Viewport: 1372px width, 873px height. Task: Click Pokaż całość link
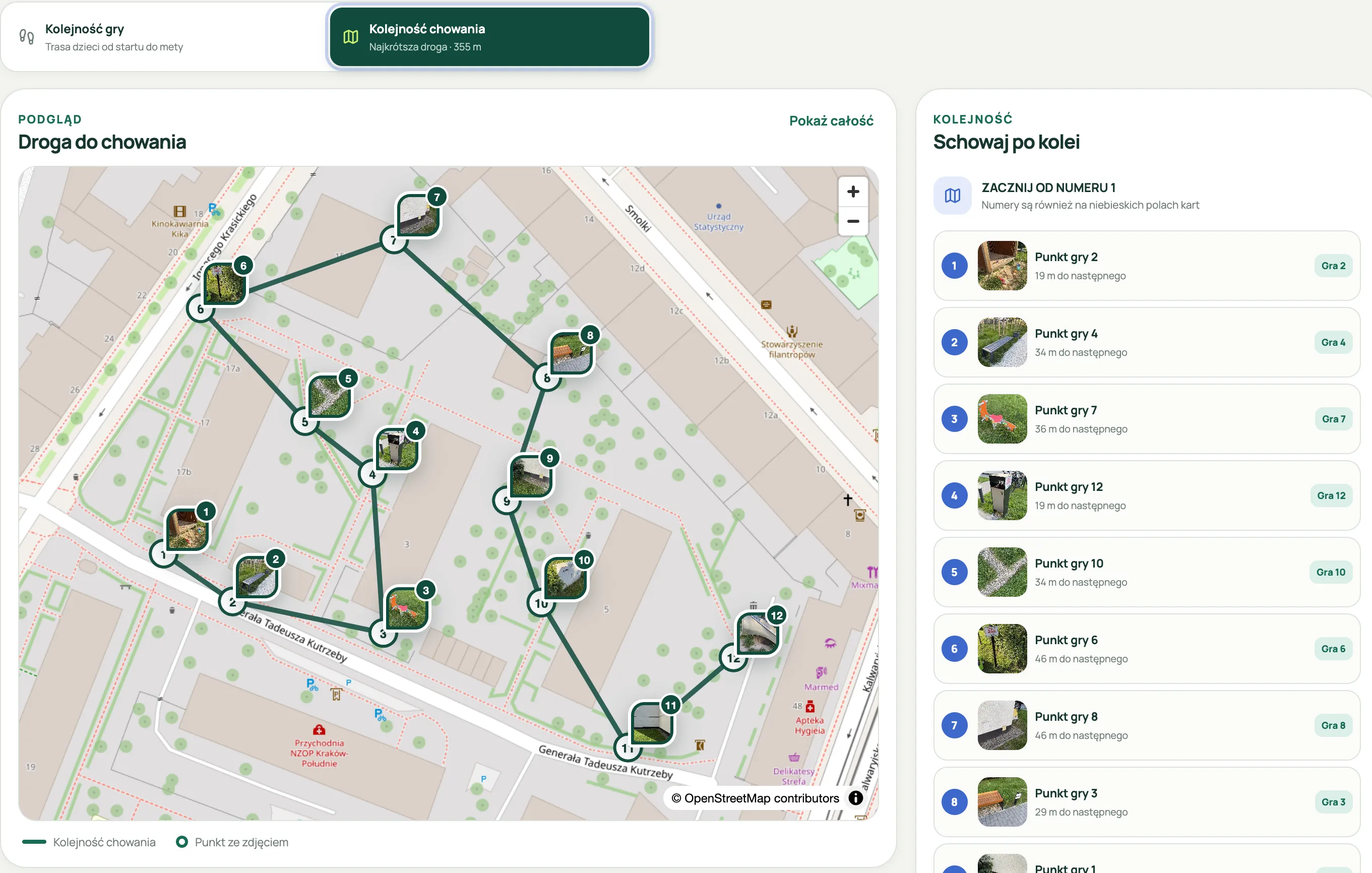[831, 121]
